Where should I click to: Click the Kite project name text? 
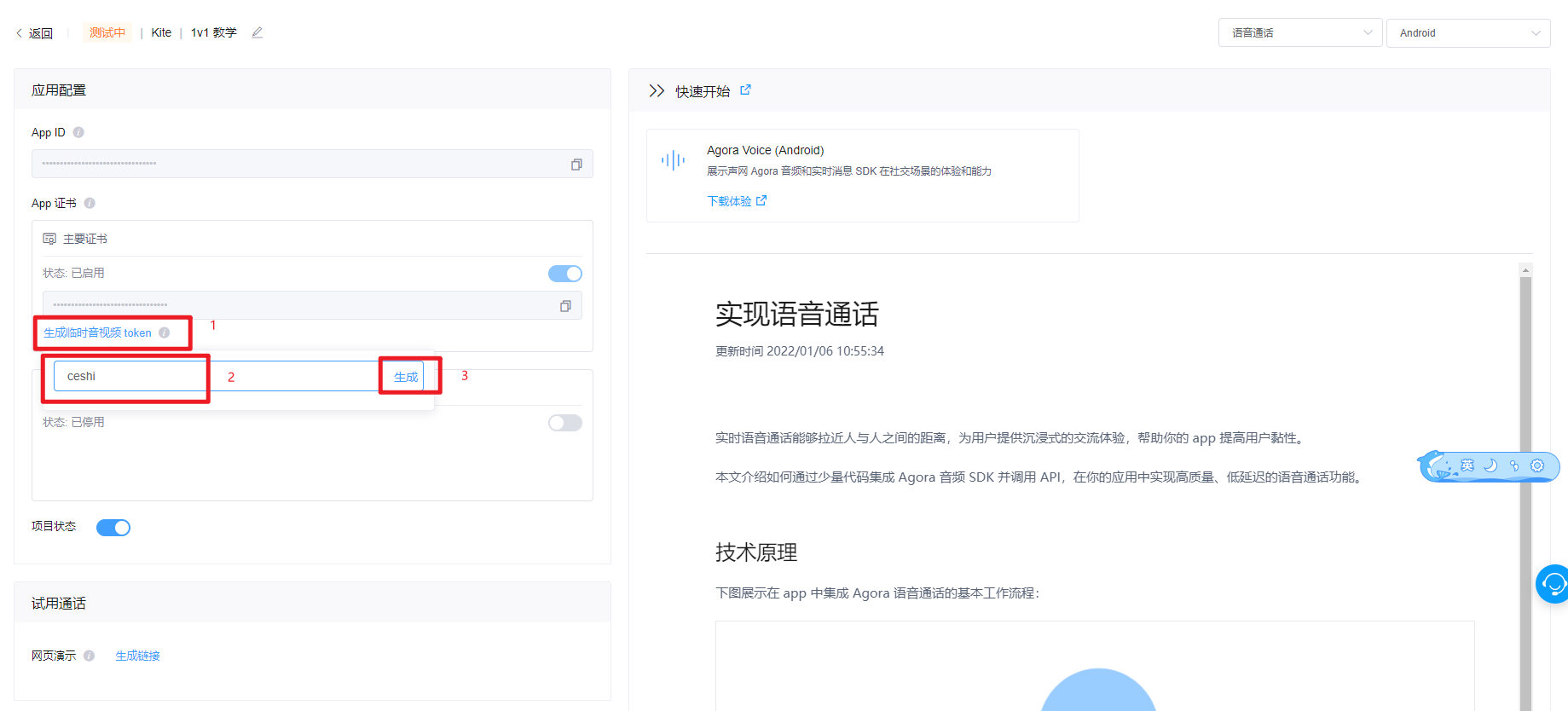161,32
